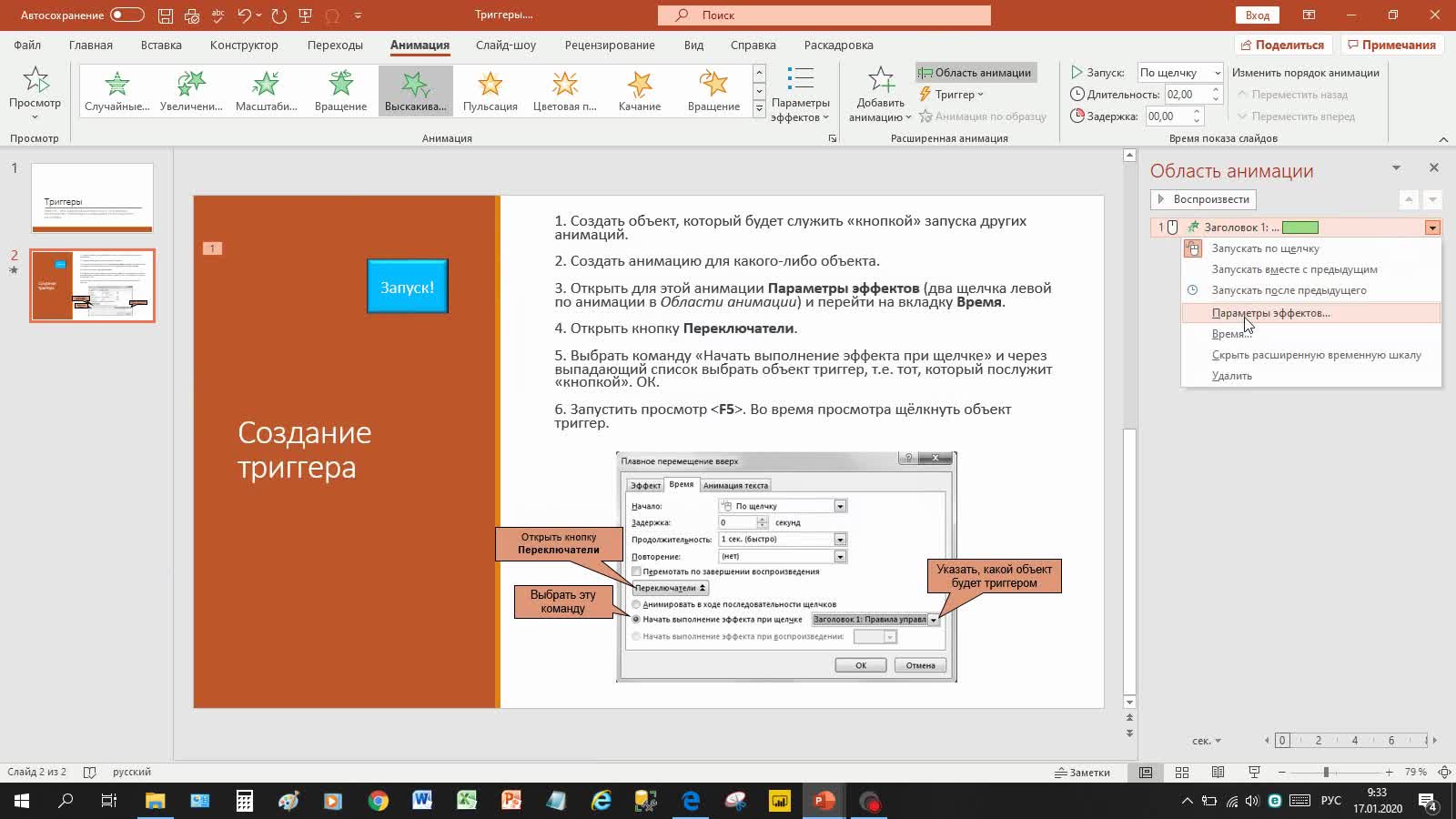Select the Увеличени... animation effect
Viewport: 1456px width, 819px height.
[x=191, y=90]
